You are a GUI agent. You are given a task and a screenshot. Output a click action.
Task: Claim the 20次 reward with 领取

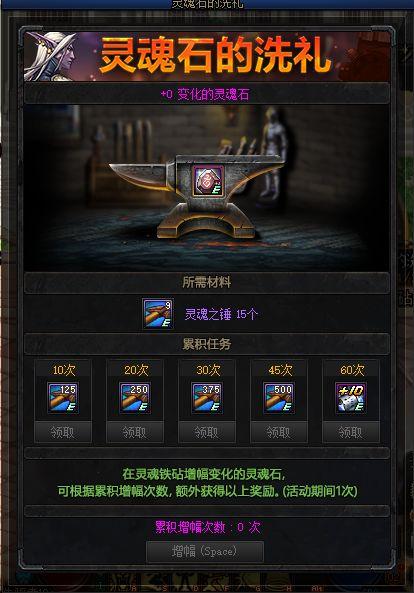pos(135,432)
